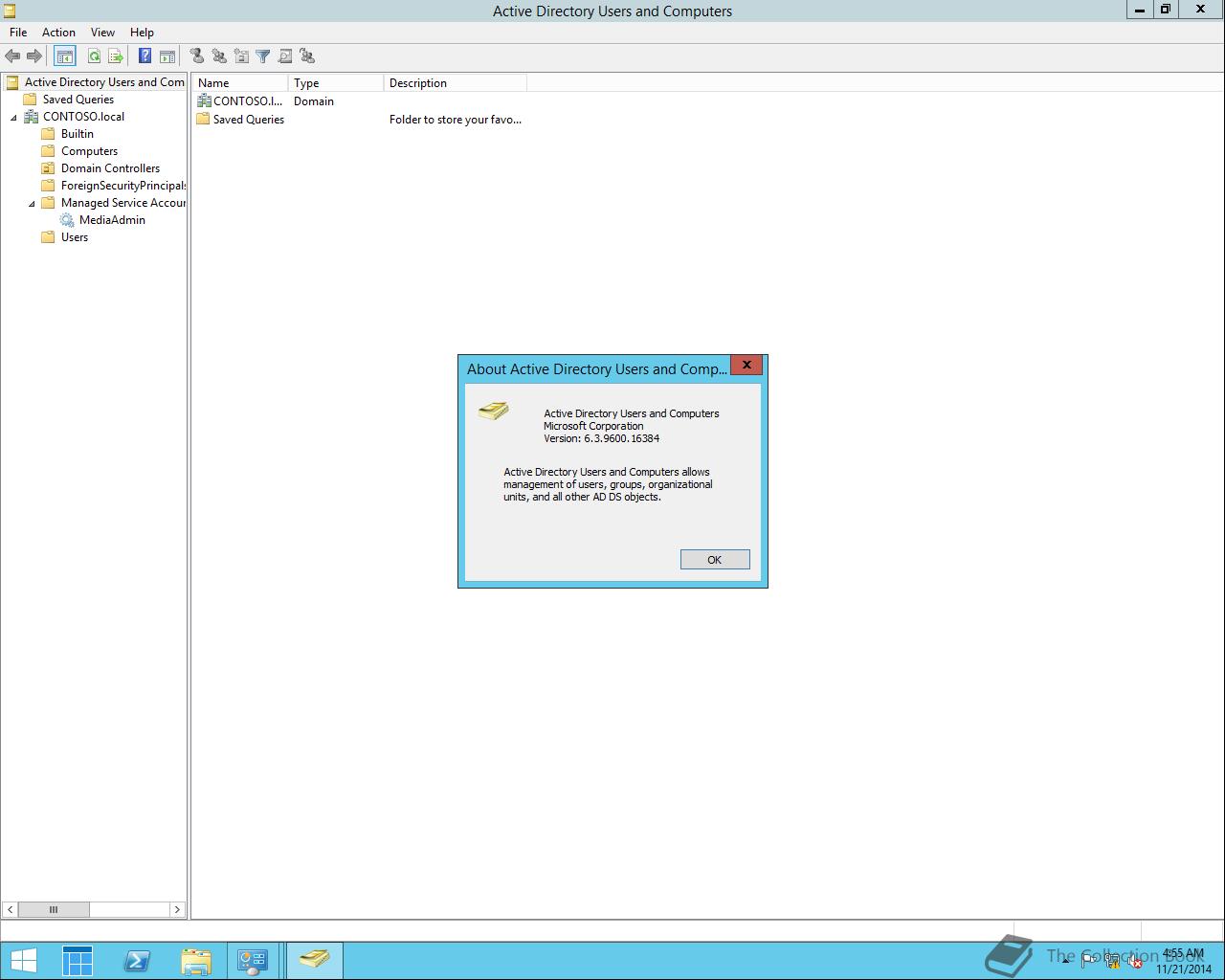Click the 'Domain' type cell

pos(314,100)
